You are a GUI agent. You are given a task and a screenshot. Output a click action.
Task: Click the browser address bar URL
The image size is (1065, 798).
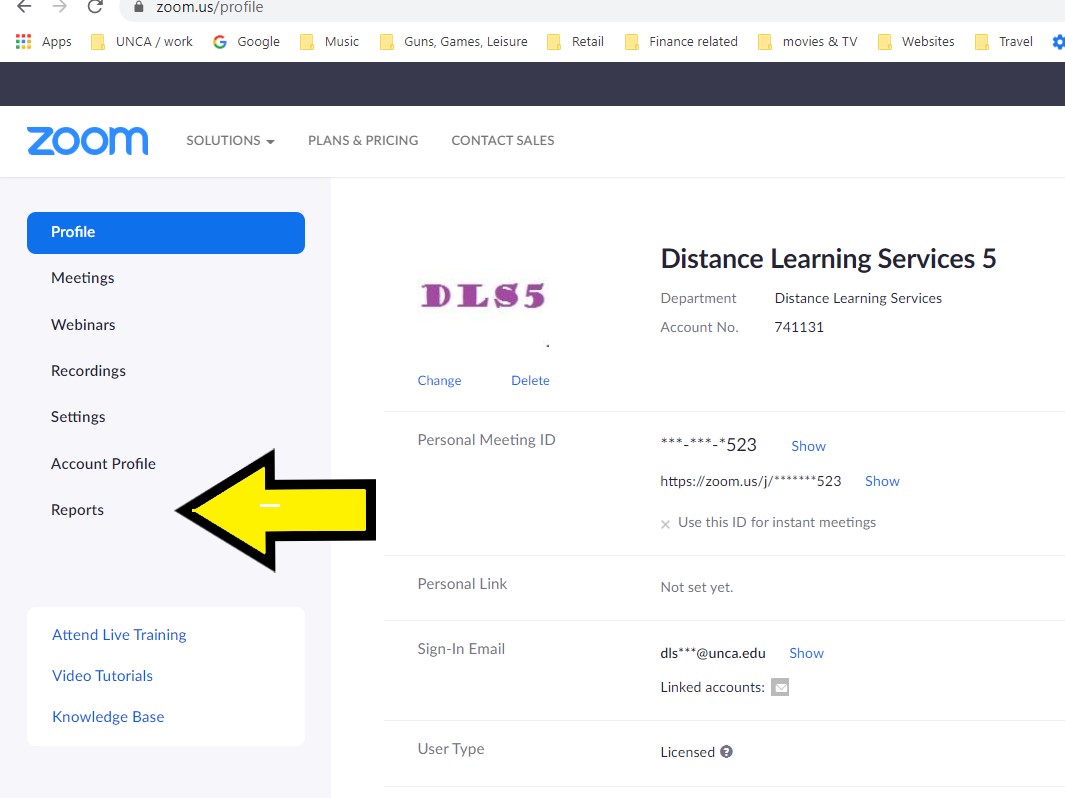click(x=210, y=8)
